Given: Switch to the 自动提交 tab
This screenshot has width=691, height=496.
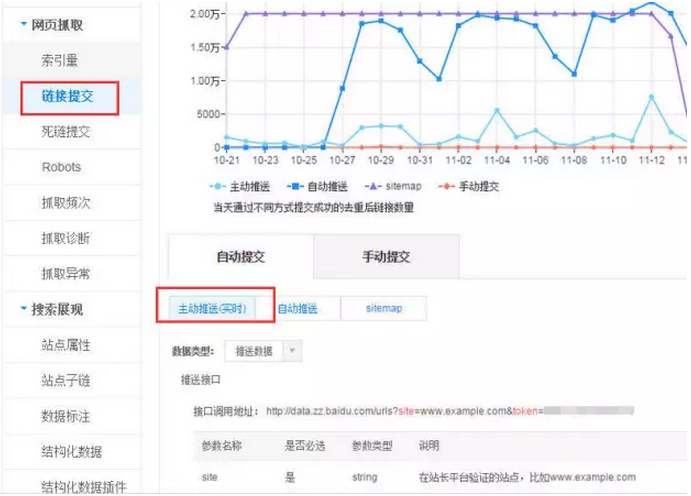Looking at the screenshot, I should point(241,256).
